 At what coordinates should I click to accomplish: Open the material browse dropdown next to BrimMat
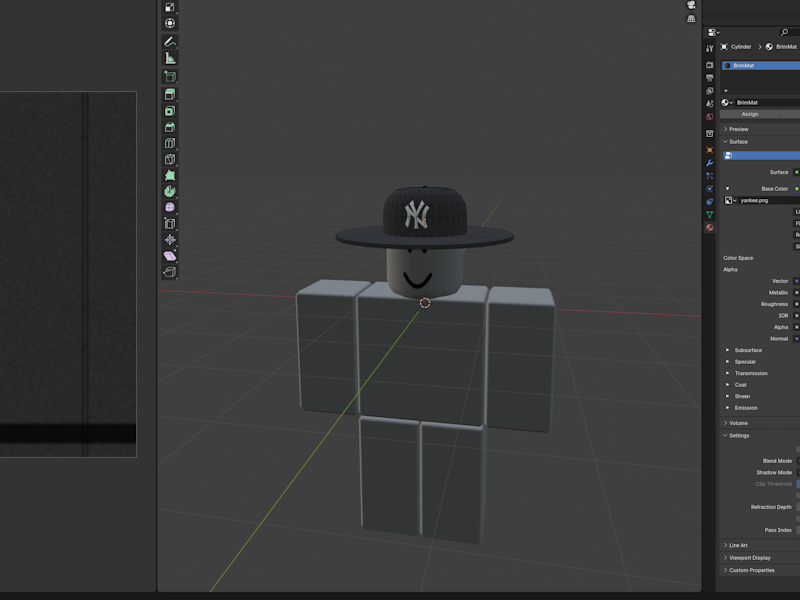pos(727,103)
